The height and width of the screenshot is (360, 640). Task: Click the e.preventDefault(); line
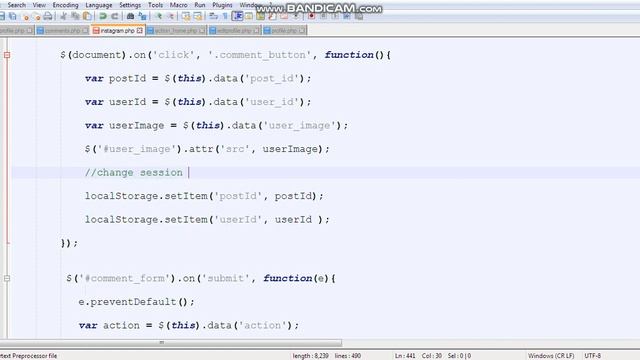click(137, 302)
